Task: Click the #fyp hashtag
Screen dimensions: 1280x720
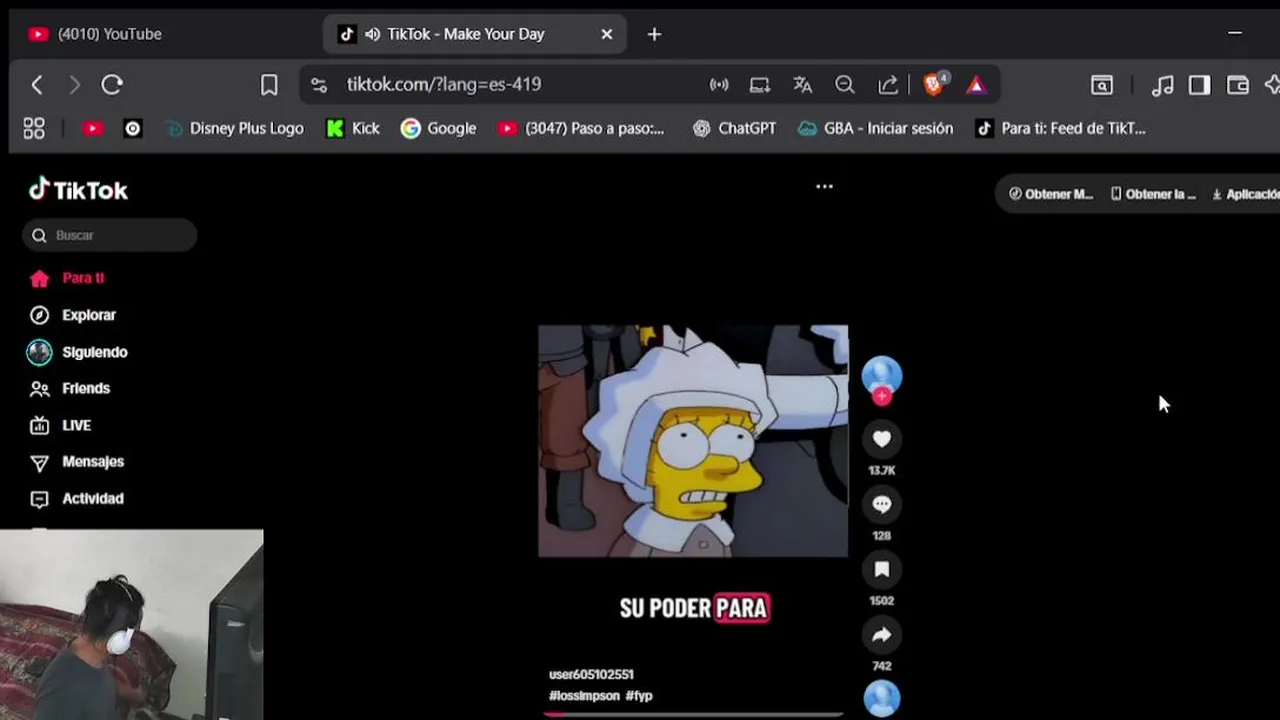Action: [x=639, y=695]
